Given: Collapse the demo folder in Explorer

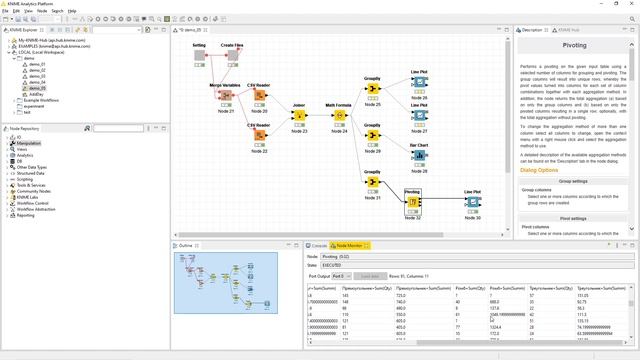Looking at the screenshot, I should (x=14, y=58).
